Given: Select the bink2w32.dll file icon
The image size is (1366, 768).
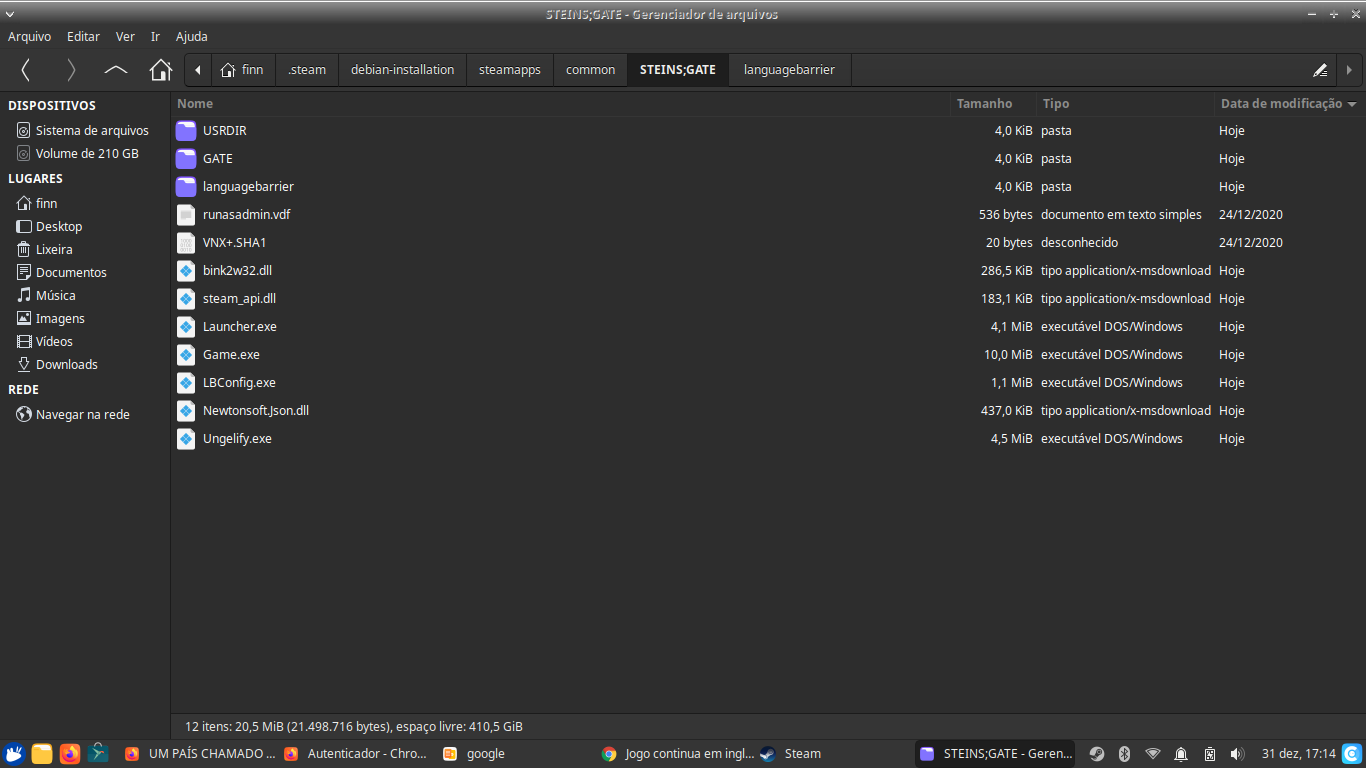Looking at the screenshot, I should click(186, 271).
